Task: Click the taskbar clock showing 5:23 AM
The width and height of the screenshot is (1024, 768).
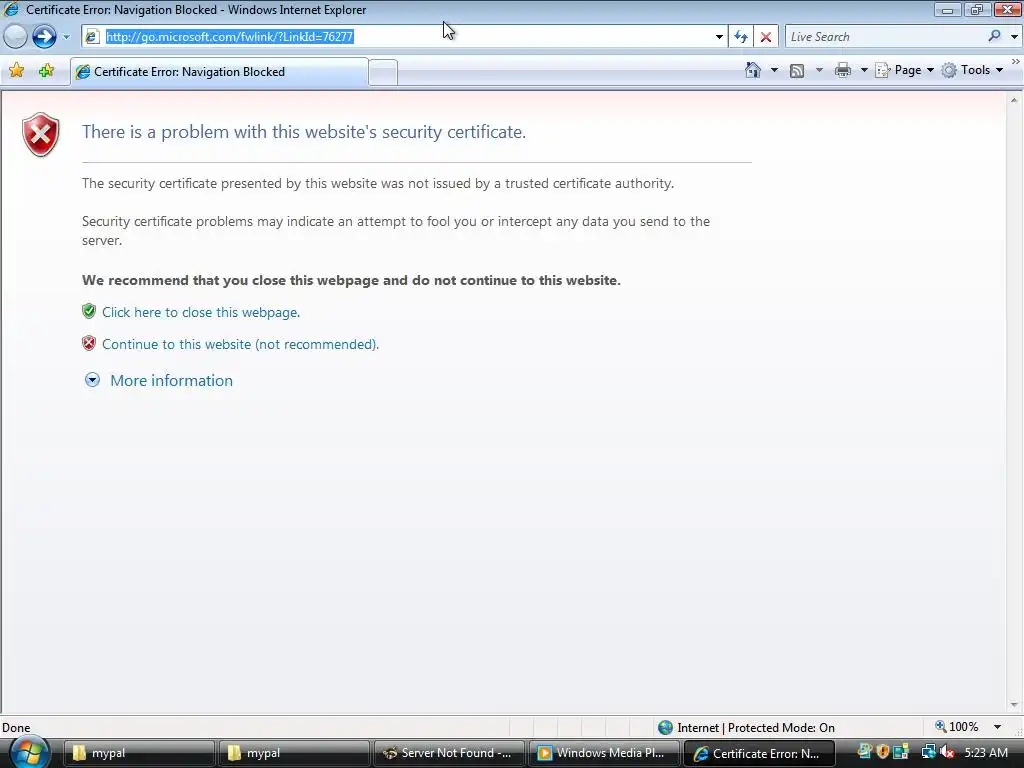Action: (x=985, y=752)
